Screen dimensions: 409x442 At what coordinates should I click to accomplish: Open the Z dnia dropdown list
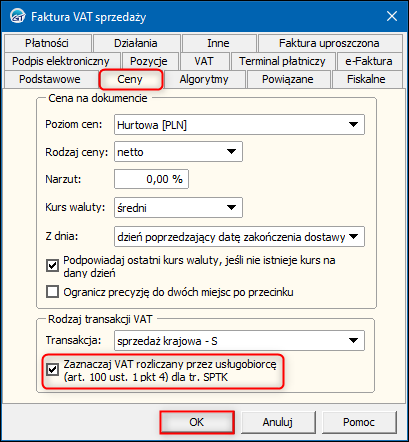(239, 237)
